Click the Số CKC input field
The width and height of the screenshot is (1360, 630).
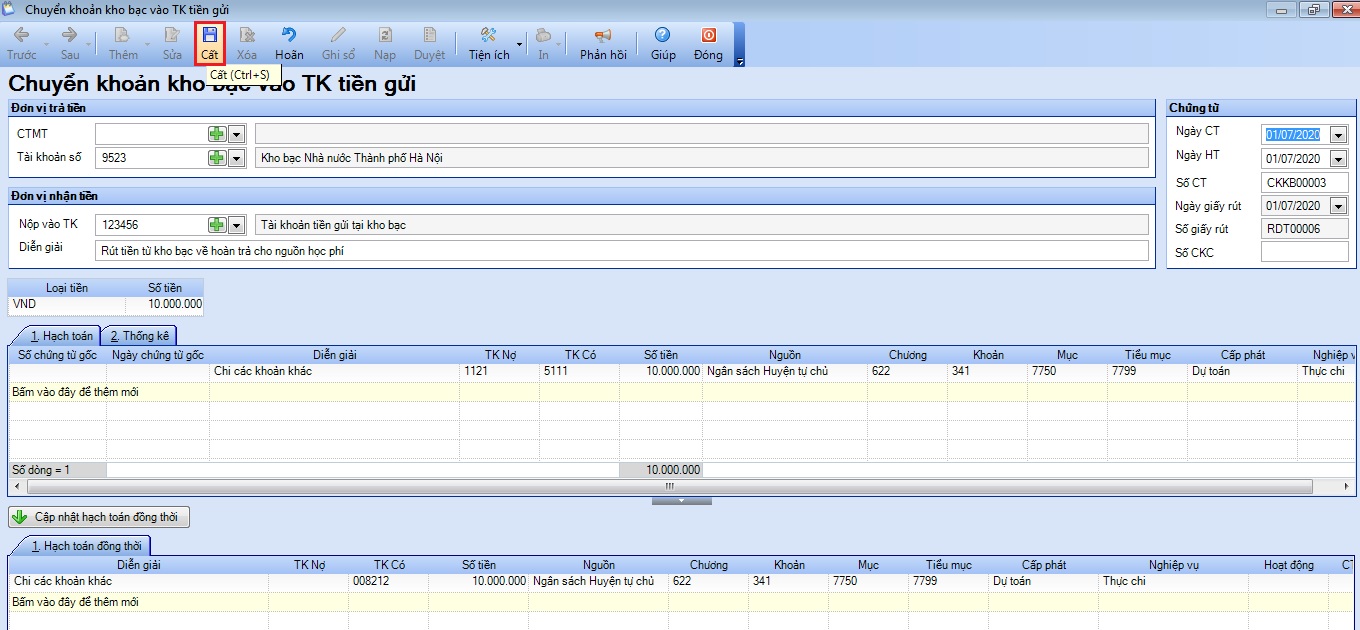(x=1304, y=252)
